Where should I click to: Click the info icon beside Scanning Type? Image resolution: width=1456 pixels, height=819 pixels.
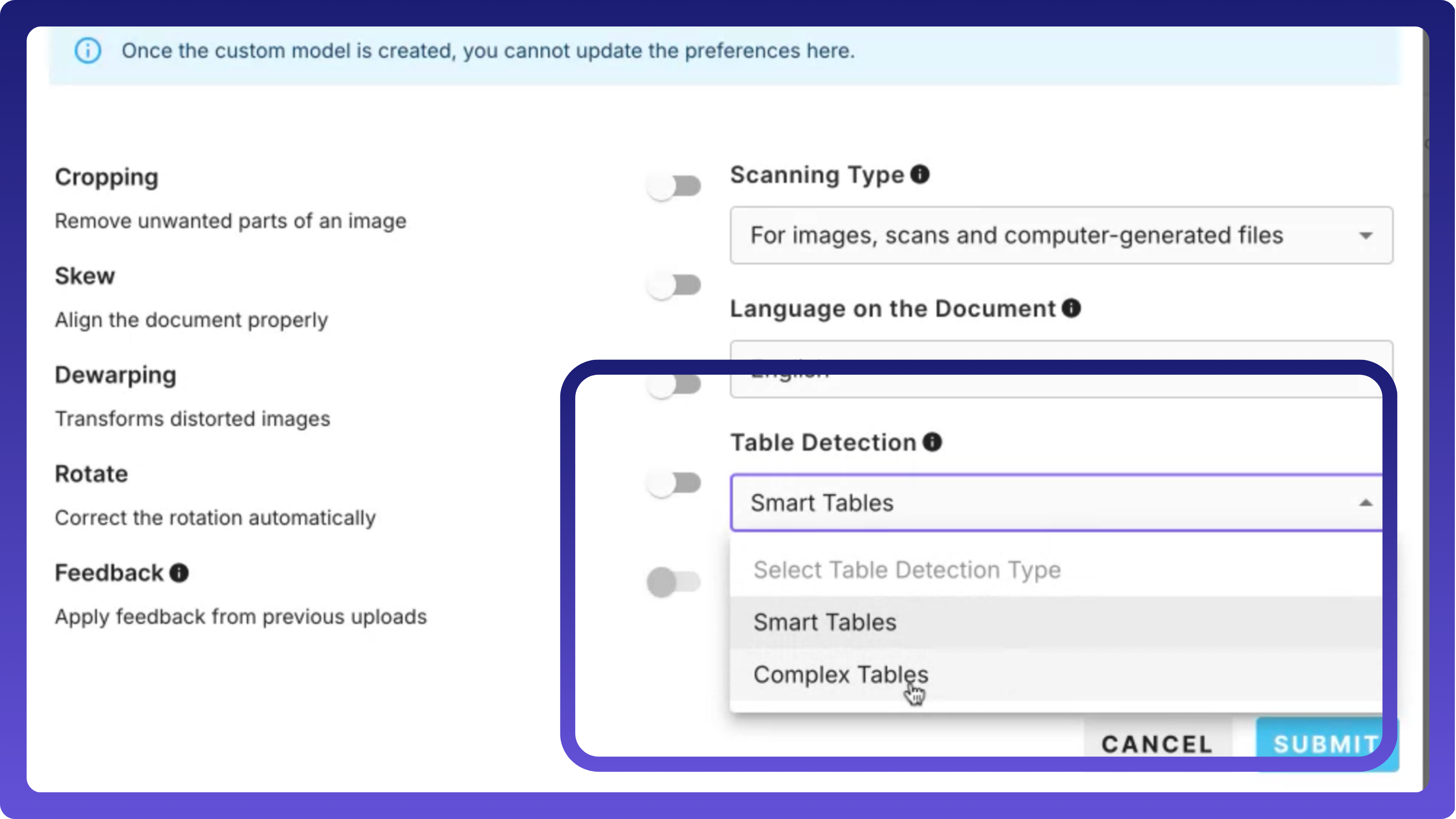click(919, 174)
